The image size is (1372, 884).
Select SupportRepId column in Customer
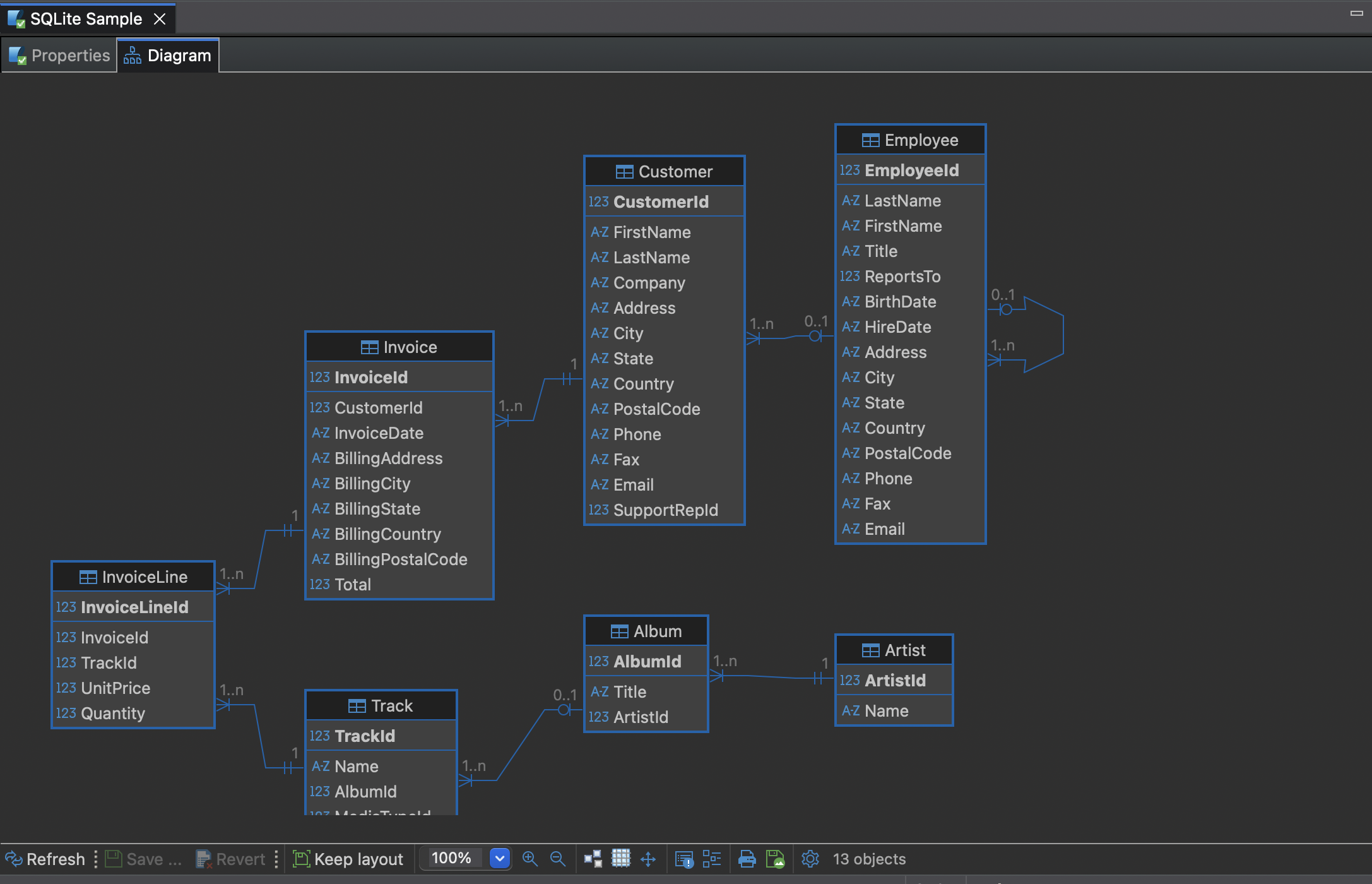665,510
